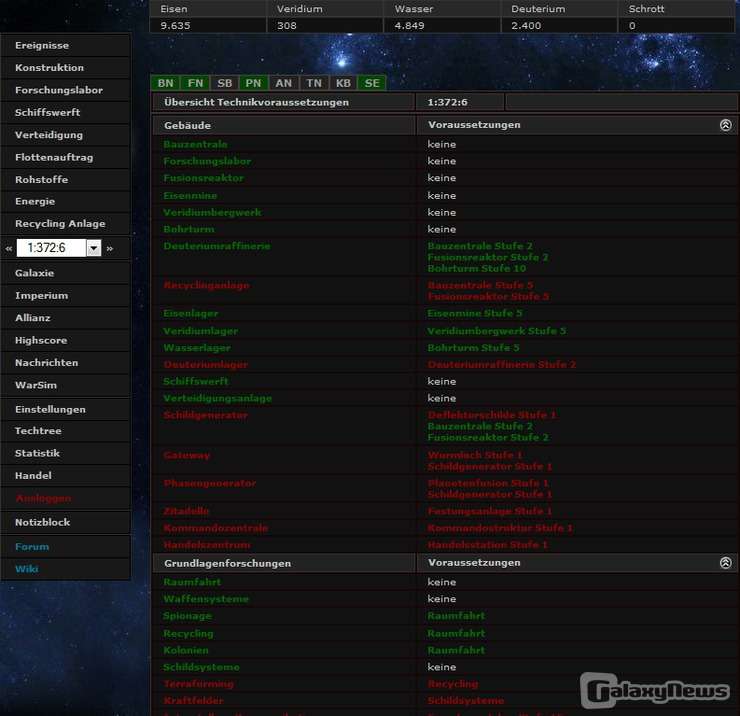Switch to the BN tab
This screenshot has width=740, height=716.
click(165, 83)
